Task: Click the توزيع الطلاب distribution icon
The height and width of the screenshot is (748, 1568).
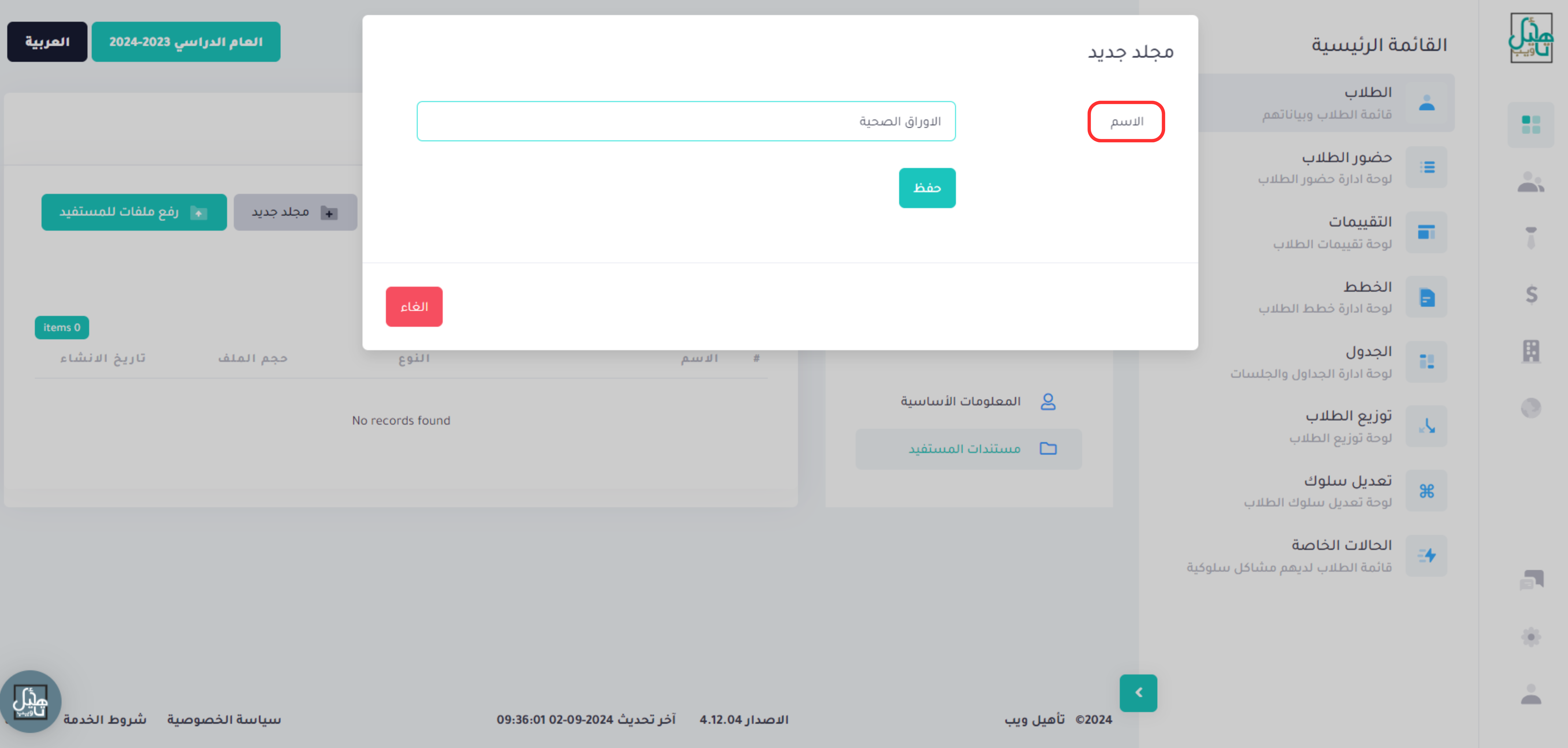Action: click(1426, 426)
